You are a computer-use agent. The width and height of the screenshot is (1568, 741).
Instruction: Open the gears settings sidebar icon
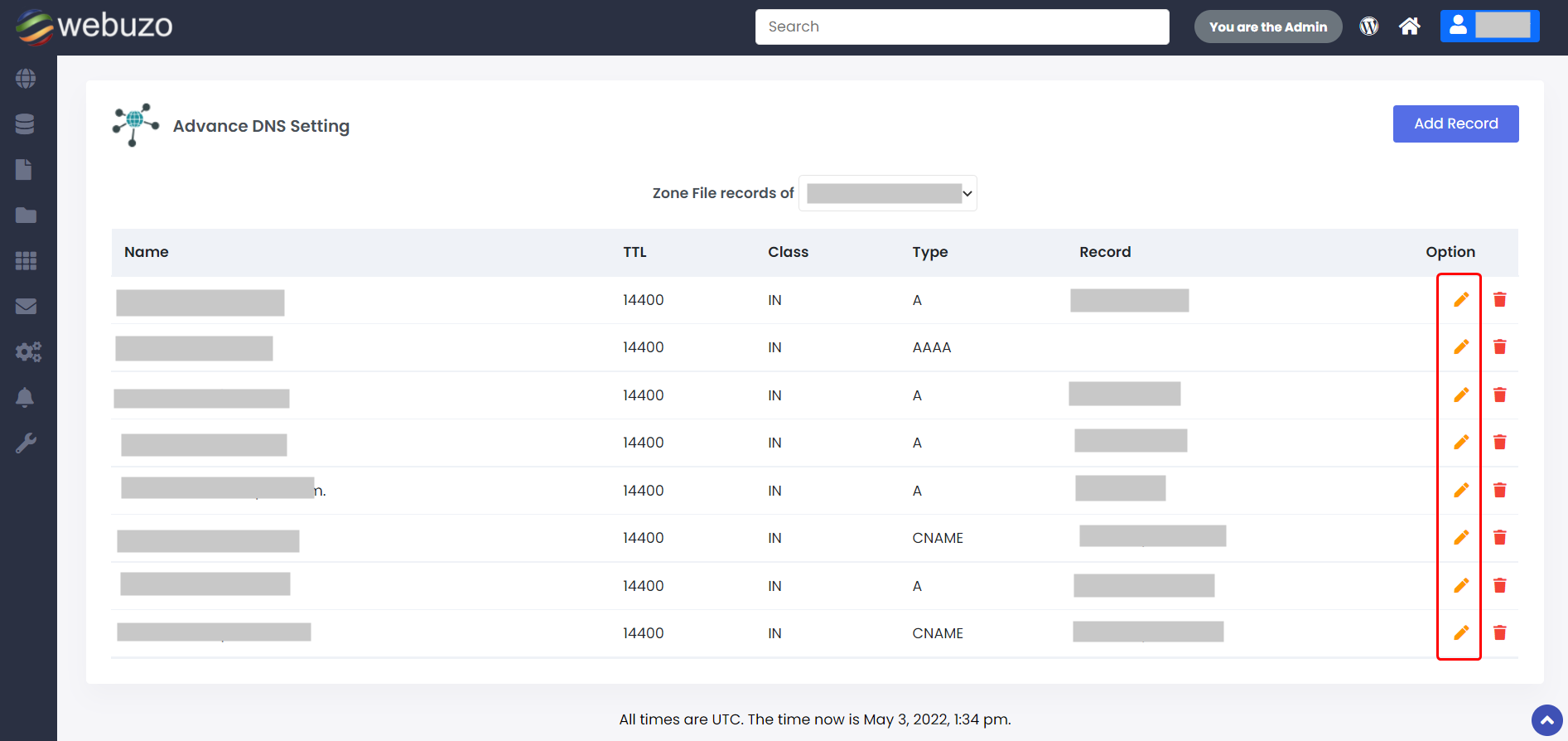(x=27, y=352)
